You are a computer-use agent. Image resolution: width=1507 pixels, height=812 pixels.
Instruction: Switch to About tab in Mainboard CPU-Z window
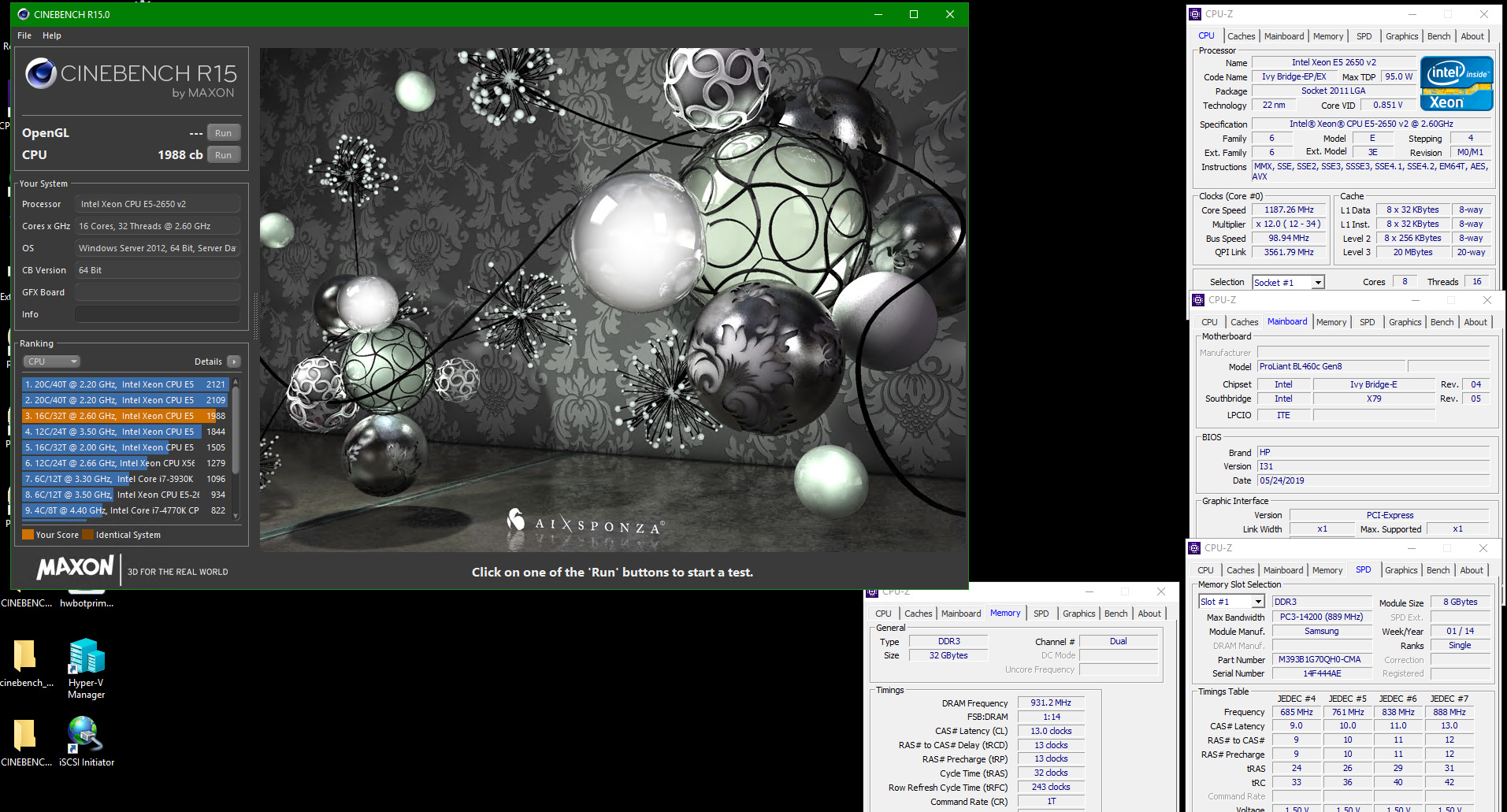tap(1475, 322)
